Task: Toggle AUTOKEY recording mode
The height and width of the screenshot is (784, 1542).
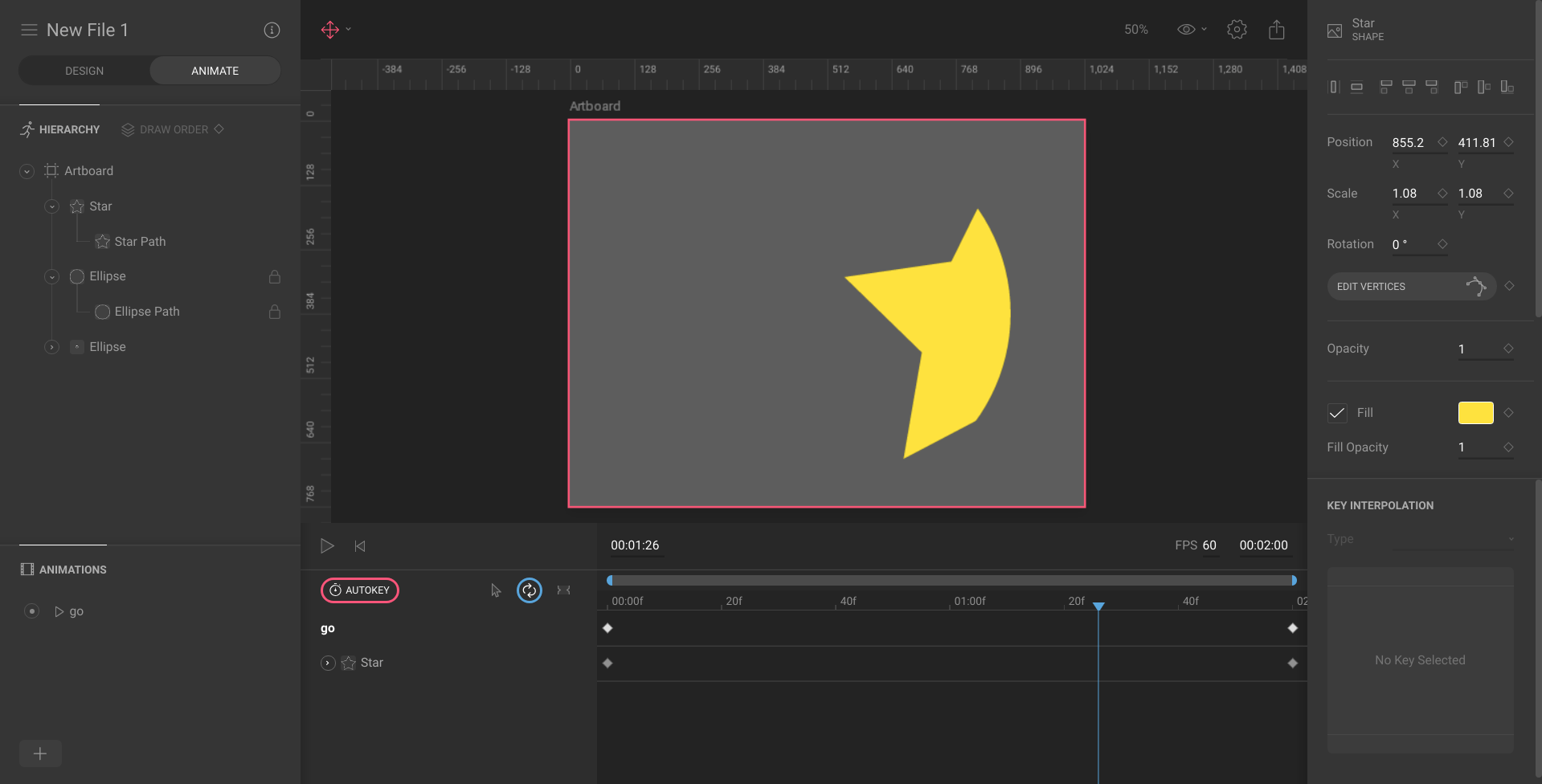Action: [359, 590]
